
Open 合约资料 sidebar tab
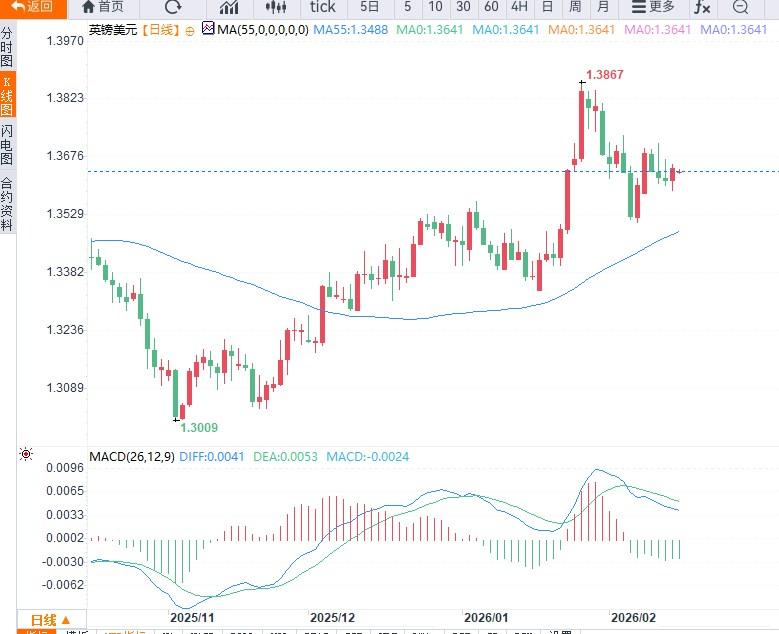7,204
